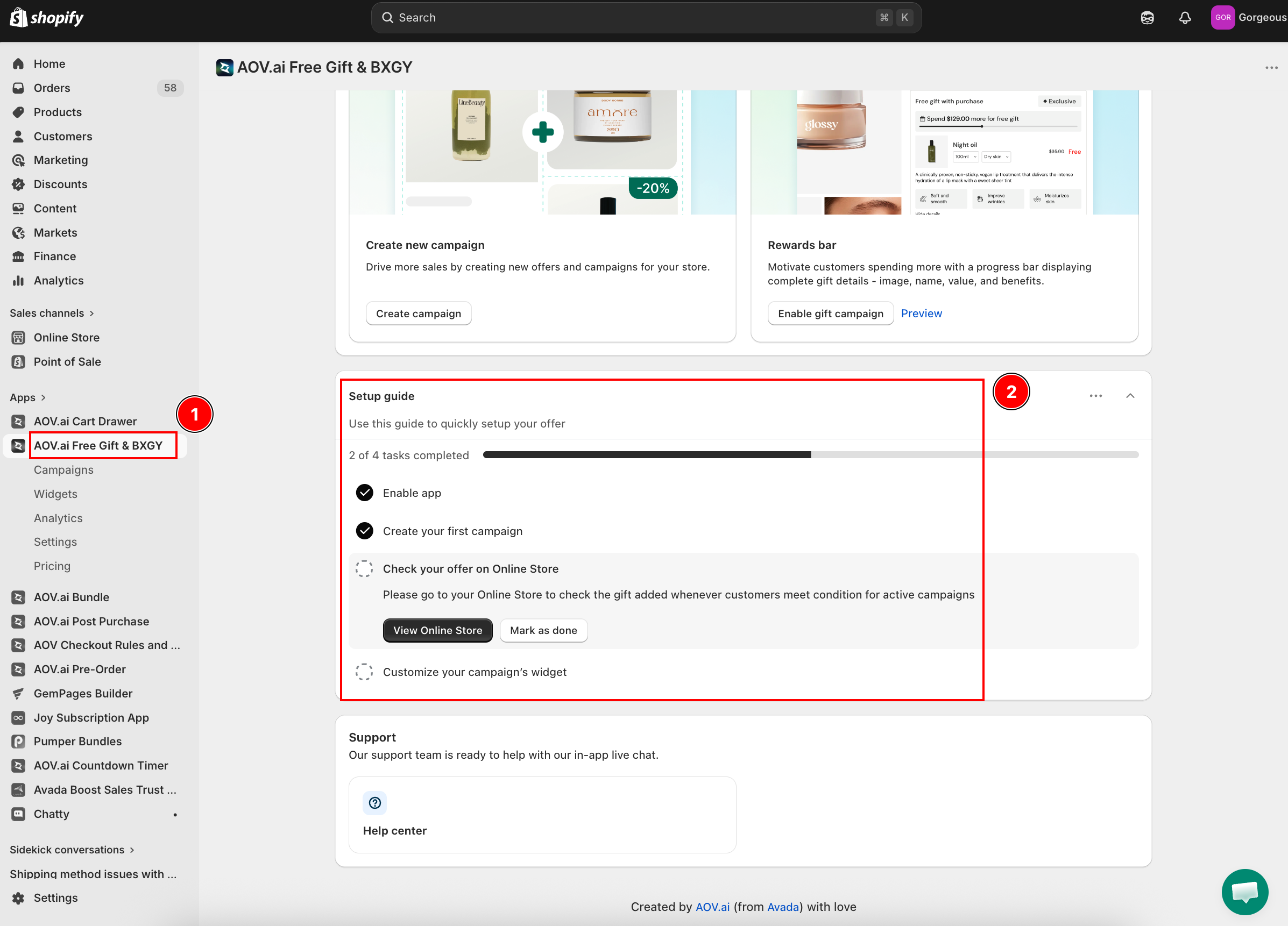Click the Content image icon

coord(18,208)
